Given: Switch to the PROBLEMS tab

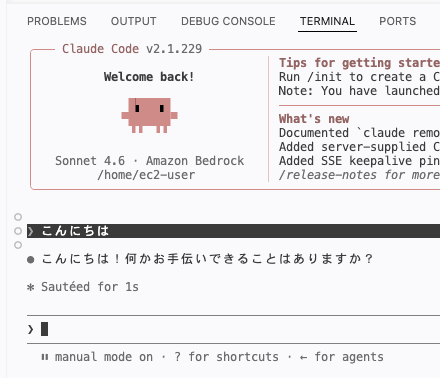Looking at the screenshot, I should (x=57, y=21).
